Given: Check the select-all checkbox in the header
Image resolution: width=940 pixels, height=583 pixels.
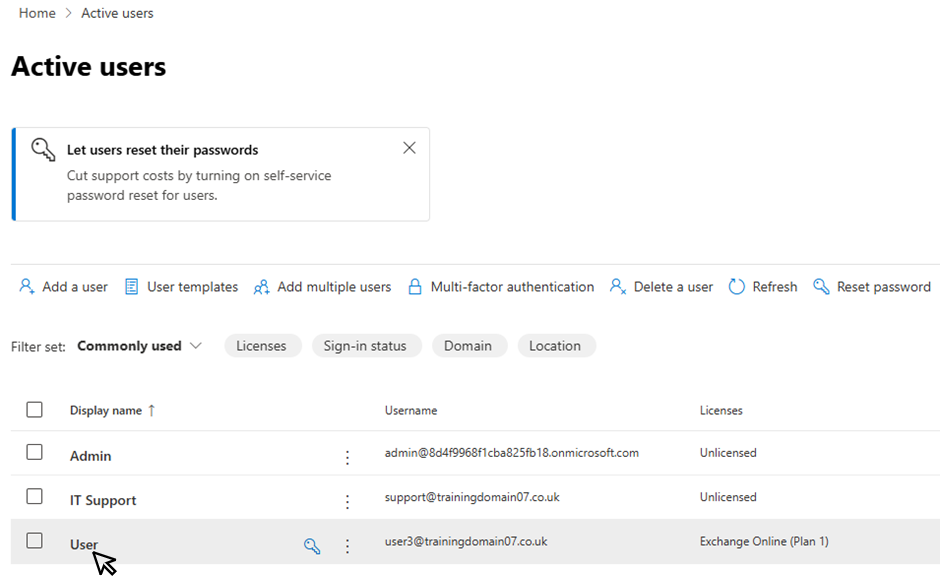Looking at the screenshot, I should pos(35,410).
